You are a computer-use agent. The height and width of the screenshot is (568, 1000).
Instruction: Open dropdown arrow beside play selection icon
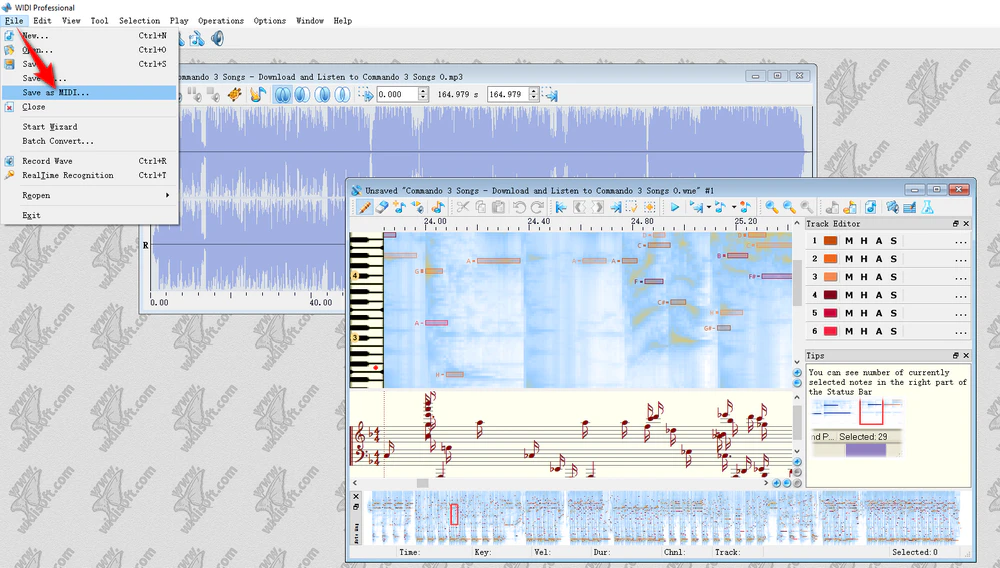pos(709,207)
